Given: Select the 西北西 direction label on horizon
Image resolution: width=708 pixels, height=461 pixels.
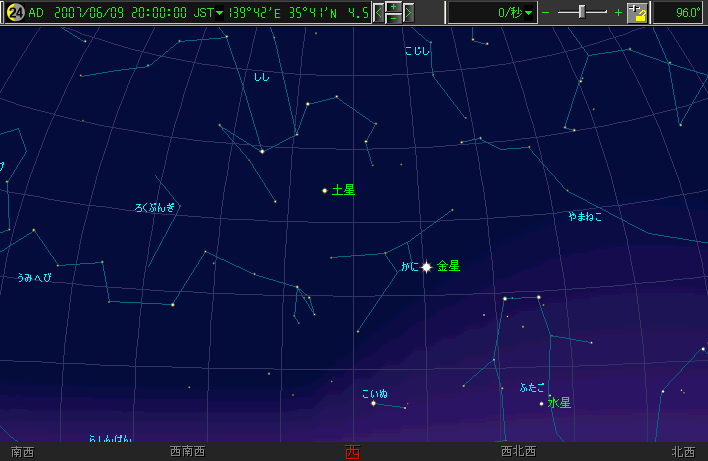Looking at the screenshot, I should click(518, 452).
